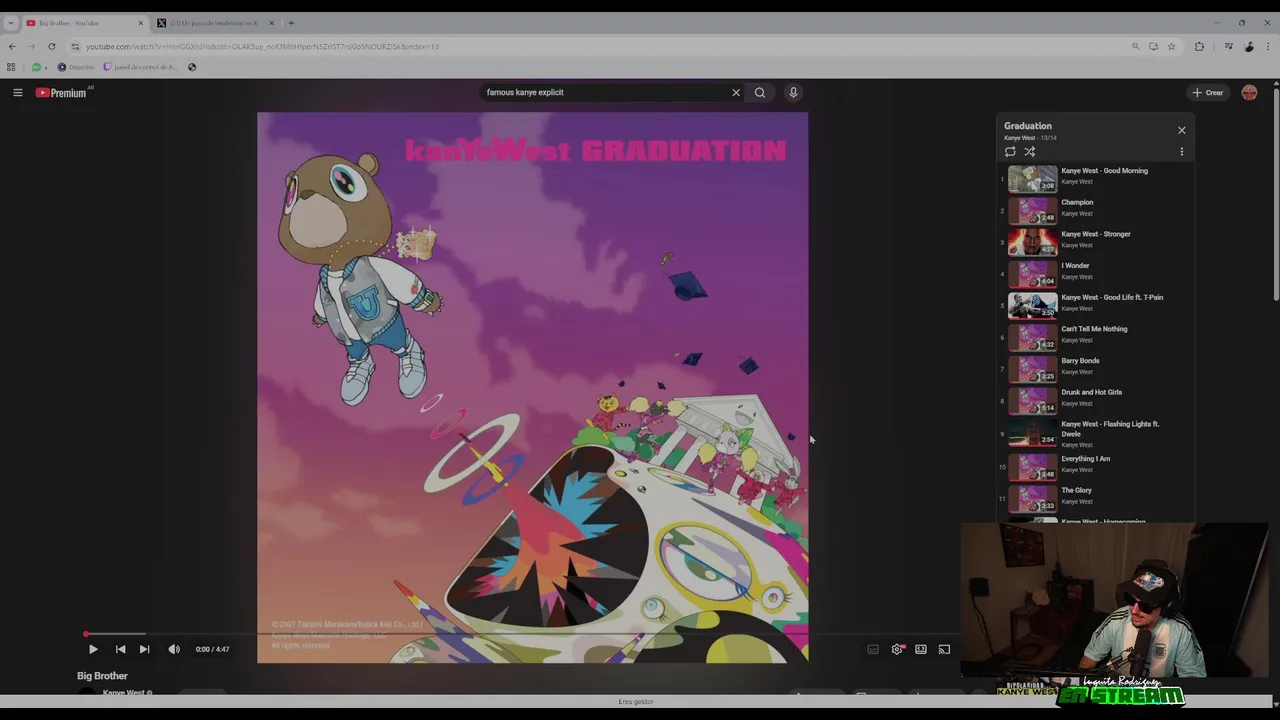The image size is (1280, 720).
Task: Open the panel de control bookmark
Action: click(x=140, y=67)
